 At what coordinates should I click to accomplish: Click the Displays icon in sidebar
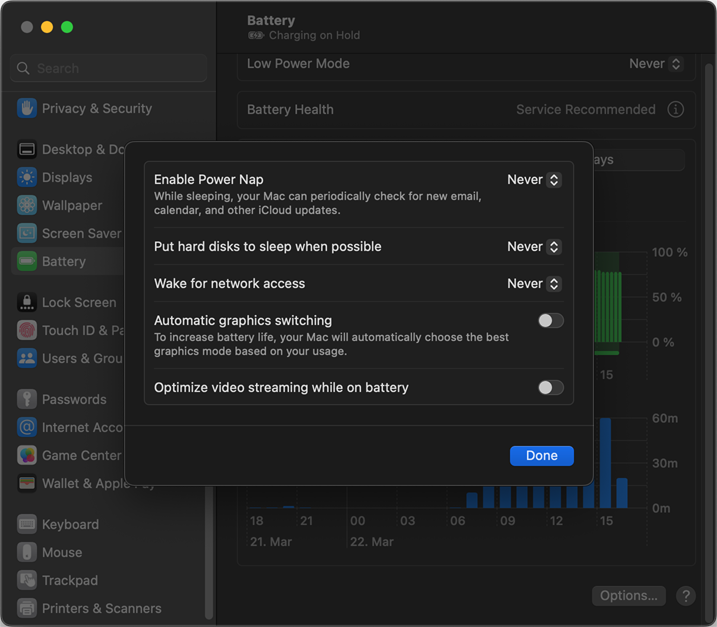click(x=27, y=177)
